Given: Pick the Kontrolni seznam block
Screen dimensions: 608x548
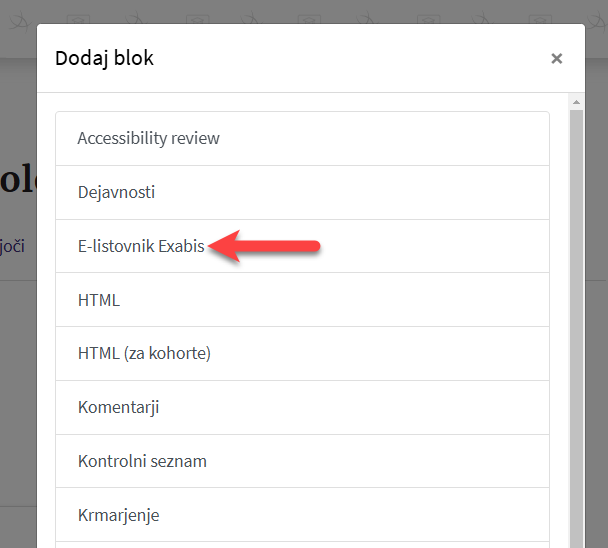Looking at the screenshot, I should point(302,461).
